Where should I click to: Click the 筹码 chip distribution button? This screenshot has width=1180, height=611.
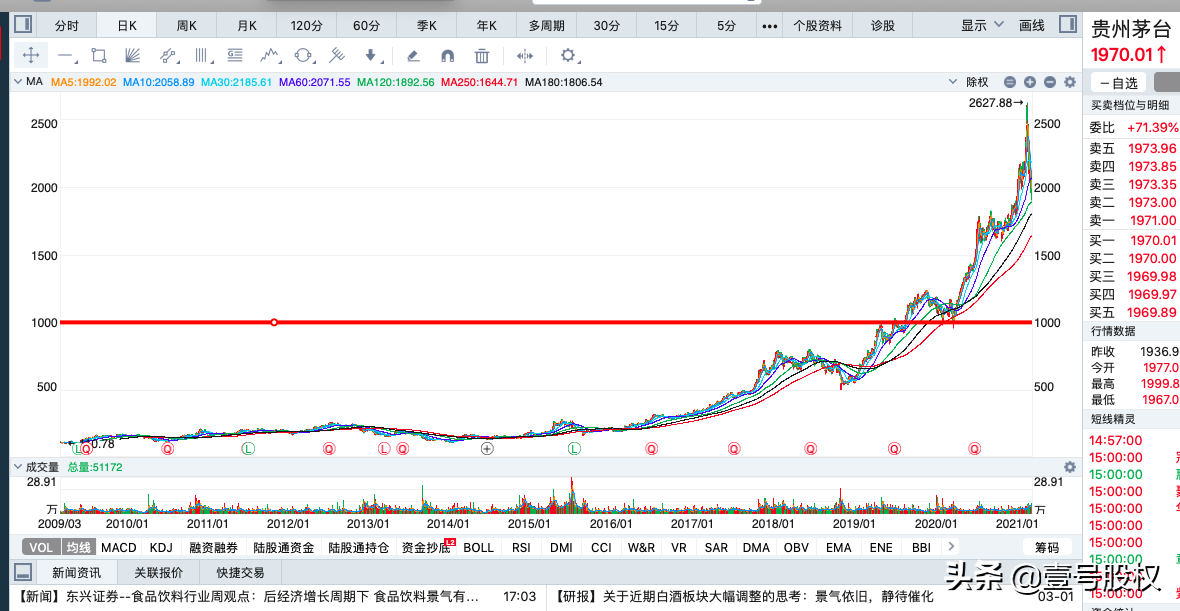[x=1047, y=547]
